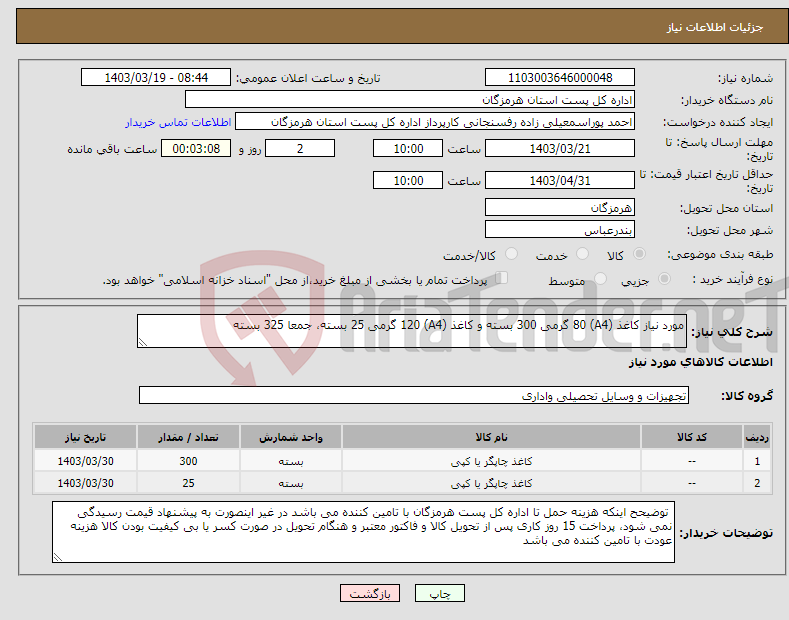Select the کالا/خدمت radio button
The height and width of the screenshot is (620, 789).
tap(511, 254)
